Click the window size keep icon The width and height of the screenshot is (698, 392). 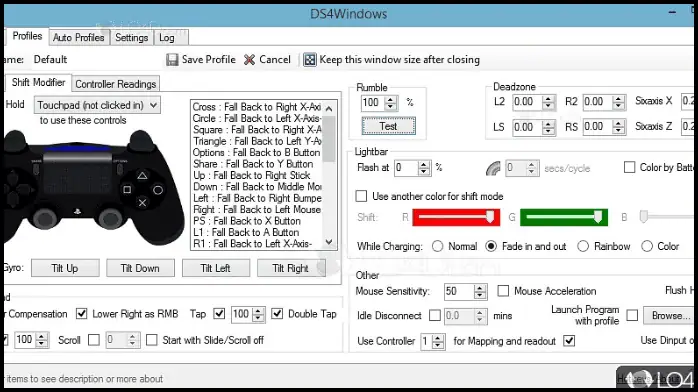310,60
